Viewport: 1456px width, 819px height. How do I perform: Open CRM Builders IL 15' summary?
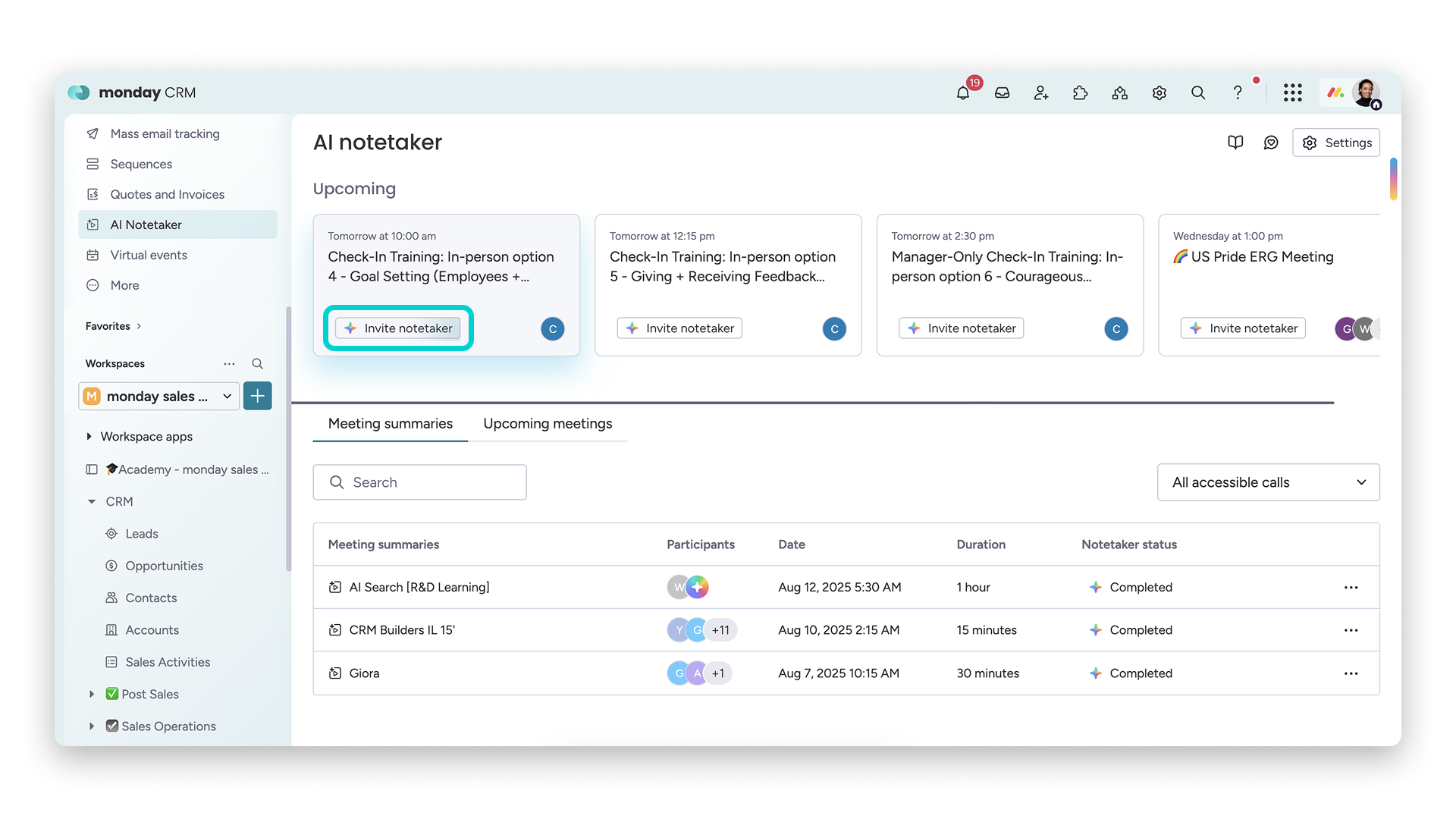click(402, 630)
